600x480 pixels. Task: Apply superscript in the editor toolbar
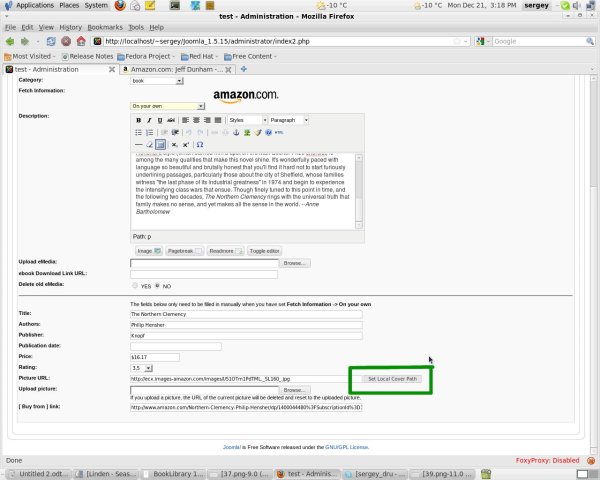[186, 145]
